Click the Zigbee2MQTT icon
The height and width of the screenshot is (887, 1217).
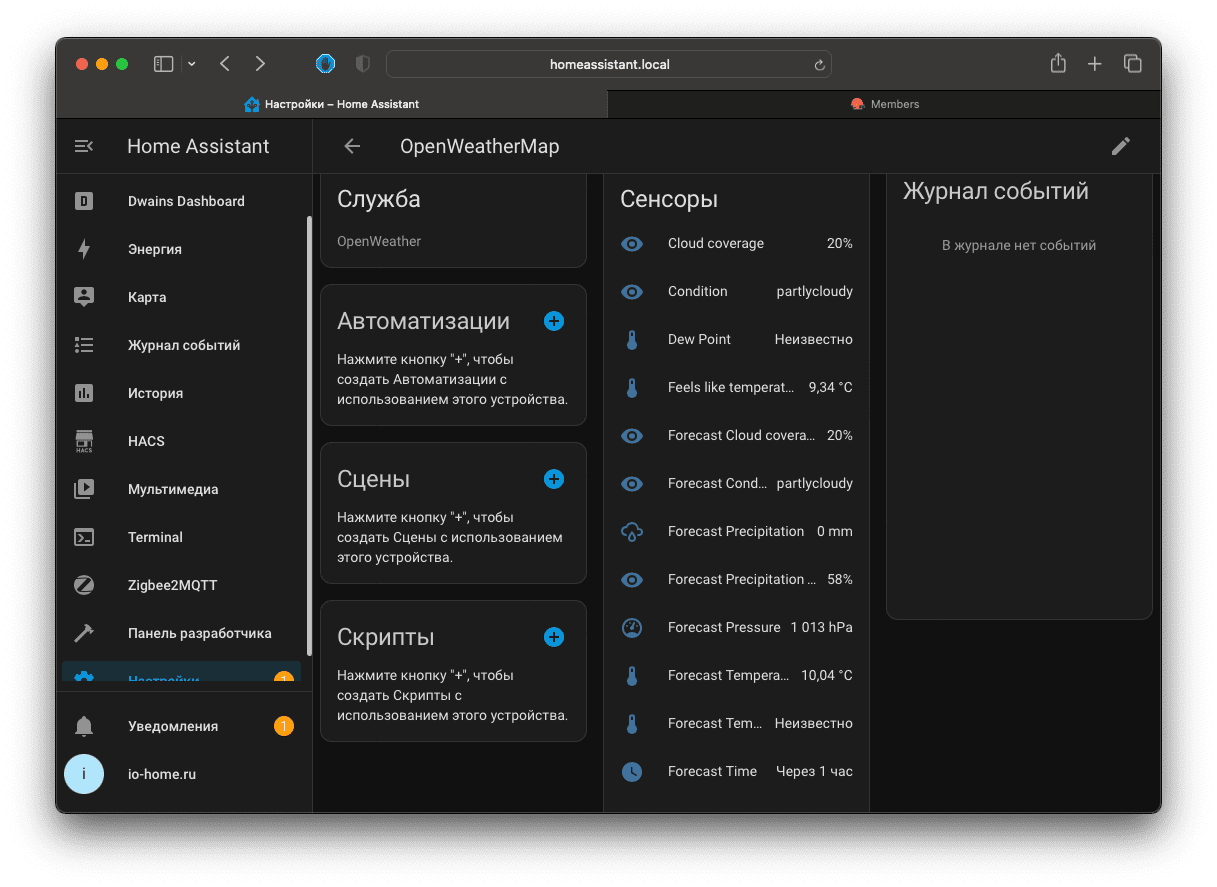click(84, 585)
